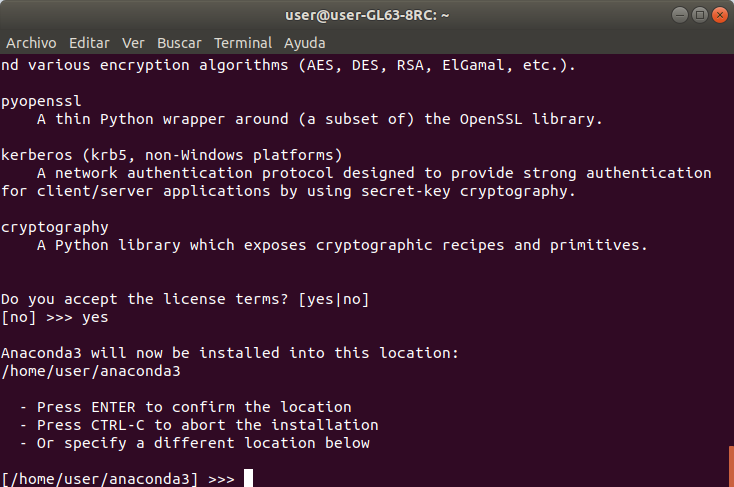Click the 'Do you accept the license terms?' line
This screenshot has width=734, height=487.
tap(185, 299)
